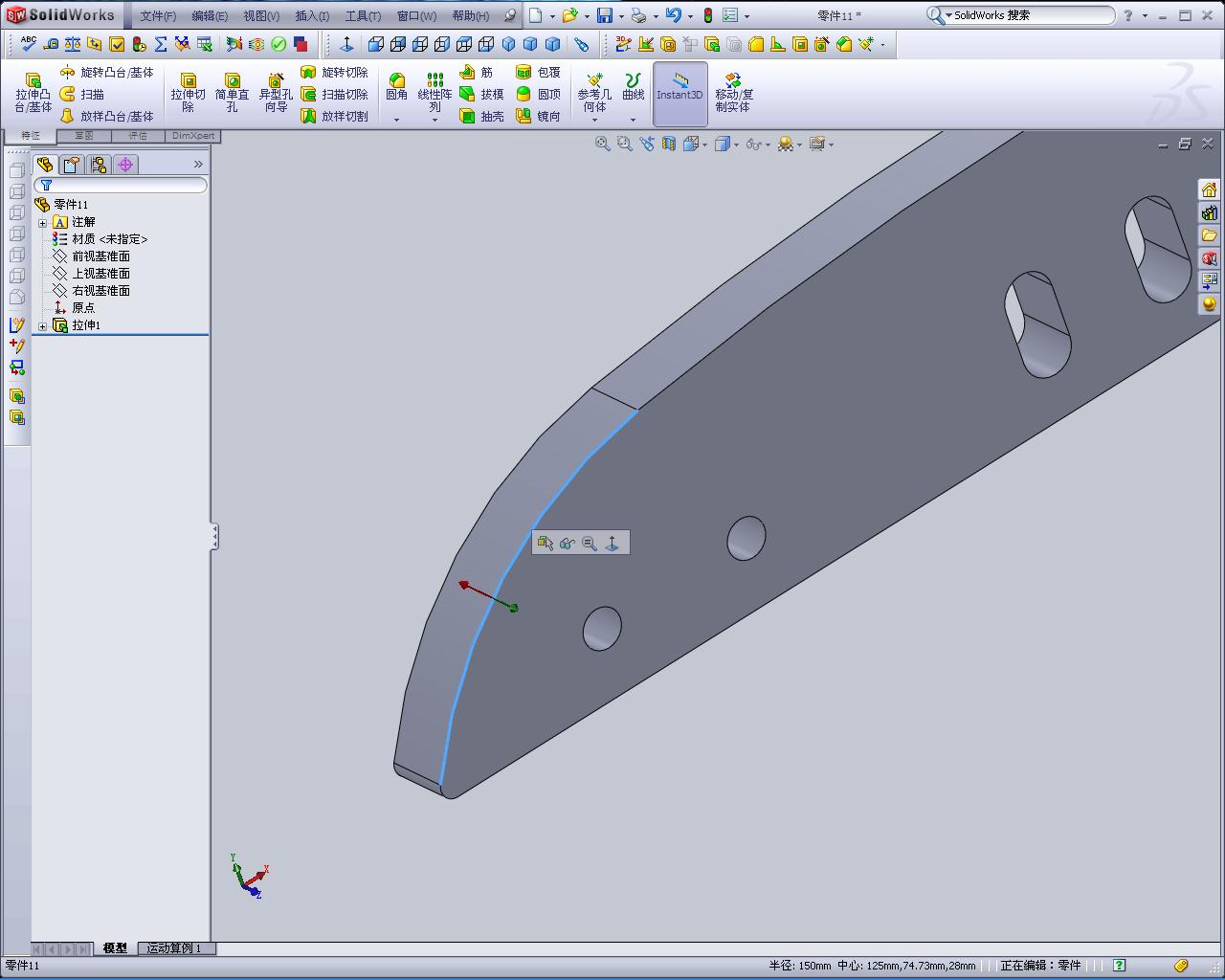Viewport: 1225px width, 980px height.
Task: Click the SolidWorks 搜索 search box
Action: click(1020, 15)
